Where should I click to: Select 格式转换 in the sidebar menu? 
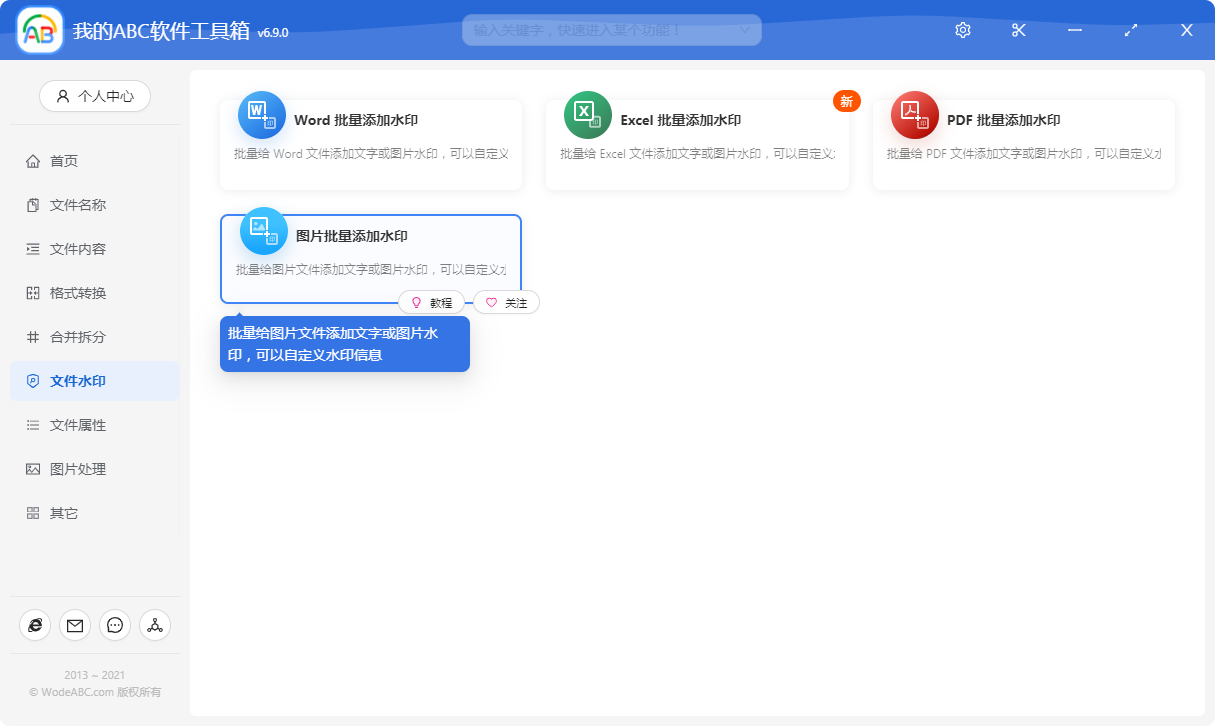[78, 293]
